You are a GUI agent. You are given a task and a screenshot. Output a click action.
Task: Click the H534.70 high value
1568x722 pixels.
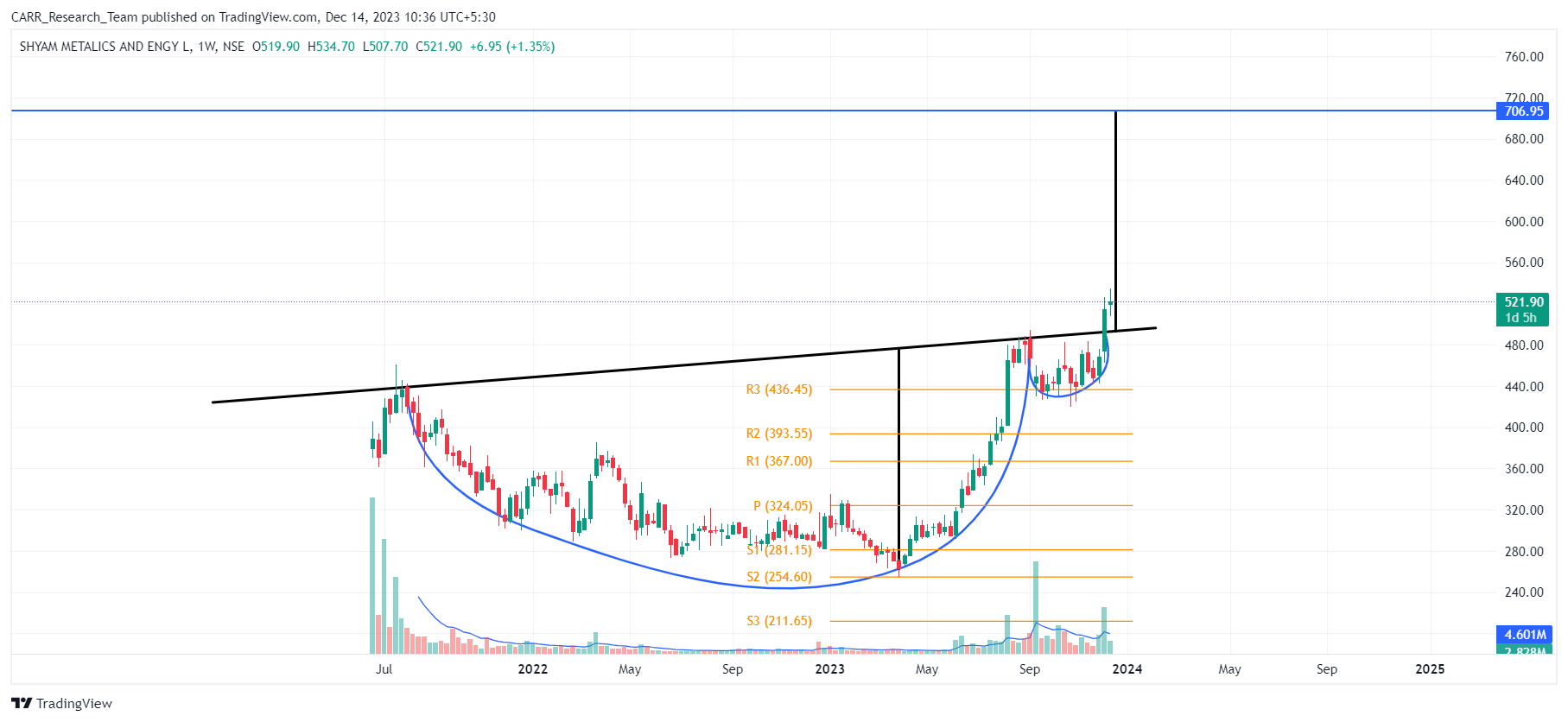click(x=331, y=47)
